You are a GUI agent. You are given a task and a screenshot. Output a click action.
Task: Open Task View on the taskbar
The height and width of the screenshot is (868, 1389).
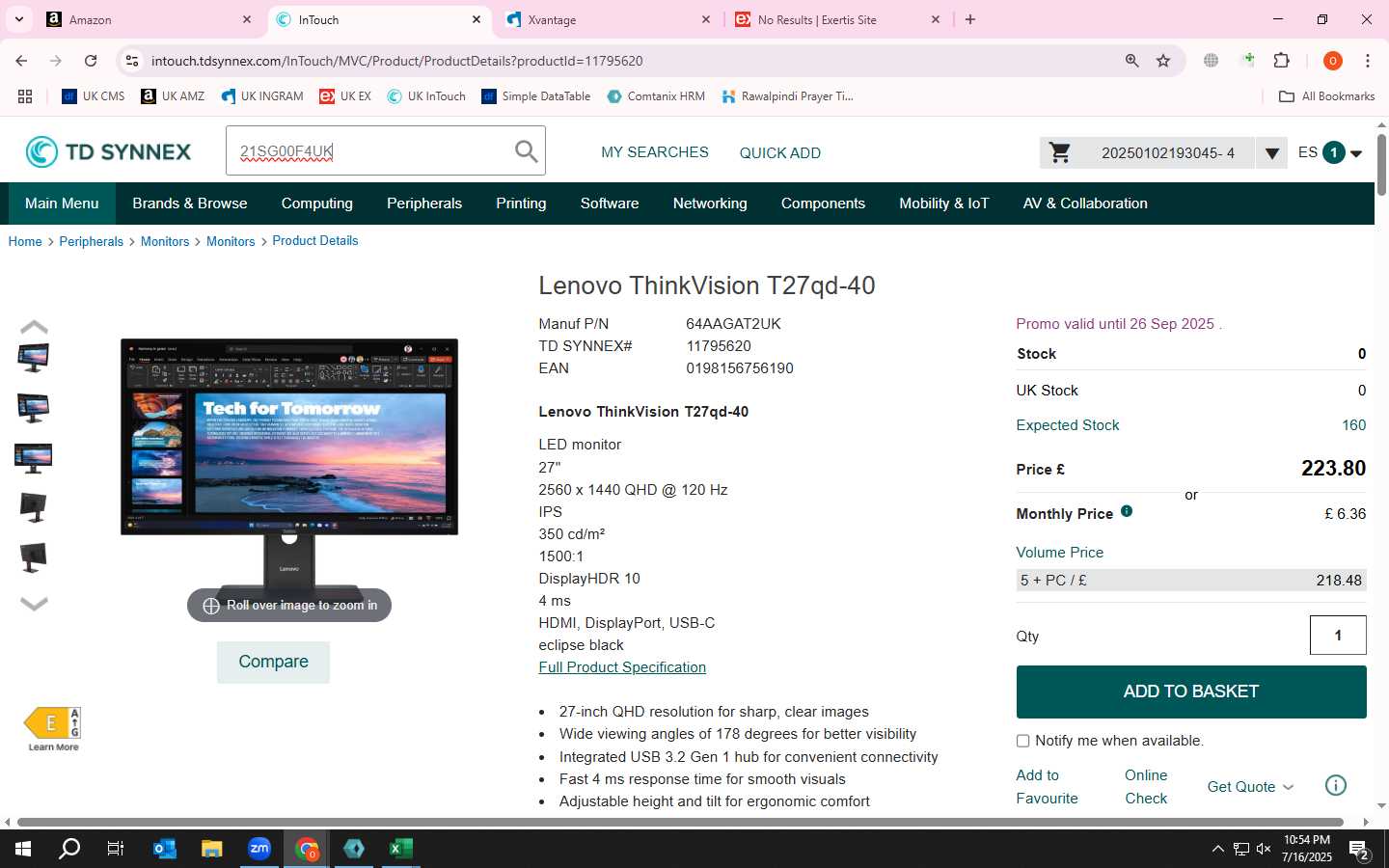point(116,849)
